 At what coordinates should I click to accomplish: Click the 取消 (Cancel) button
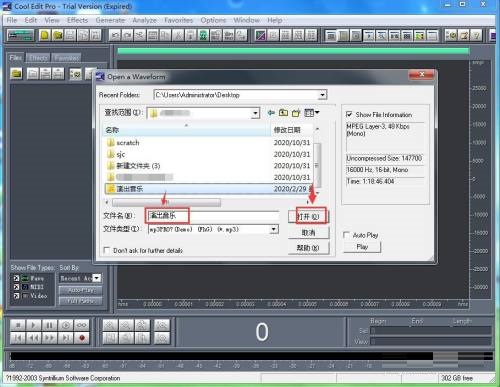coord(309,232)
